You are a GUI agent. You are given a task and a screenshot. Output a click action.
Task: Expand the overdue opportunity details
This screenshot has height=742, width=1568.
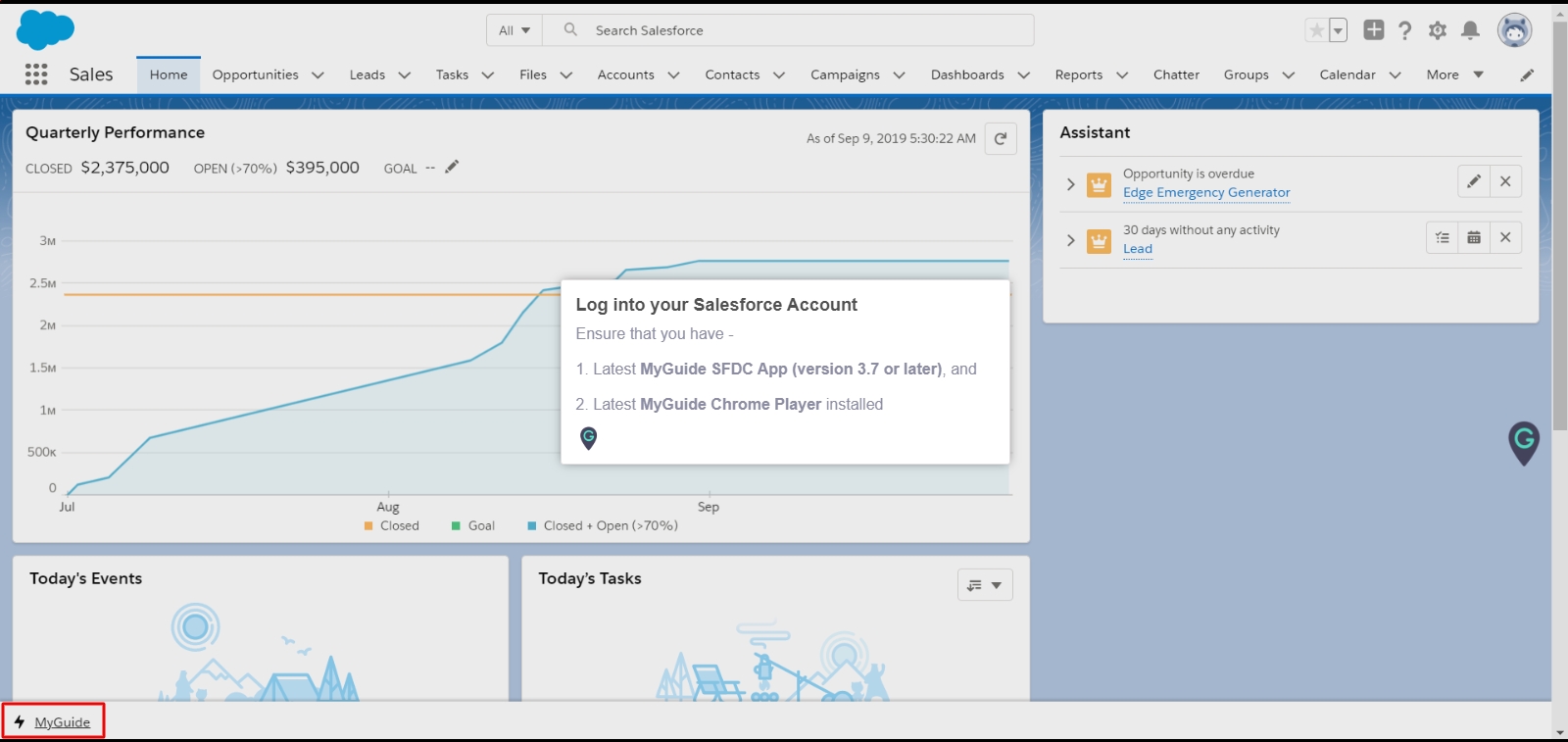1071,183
